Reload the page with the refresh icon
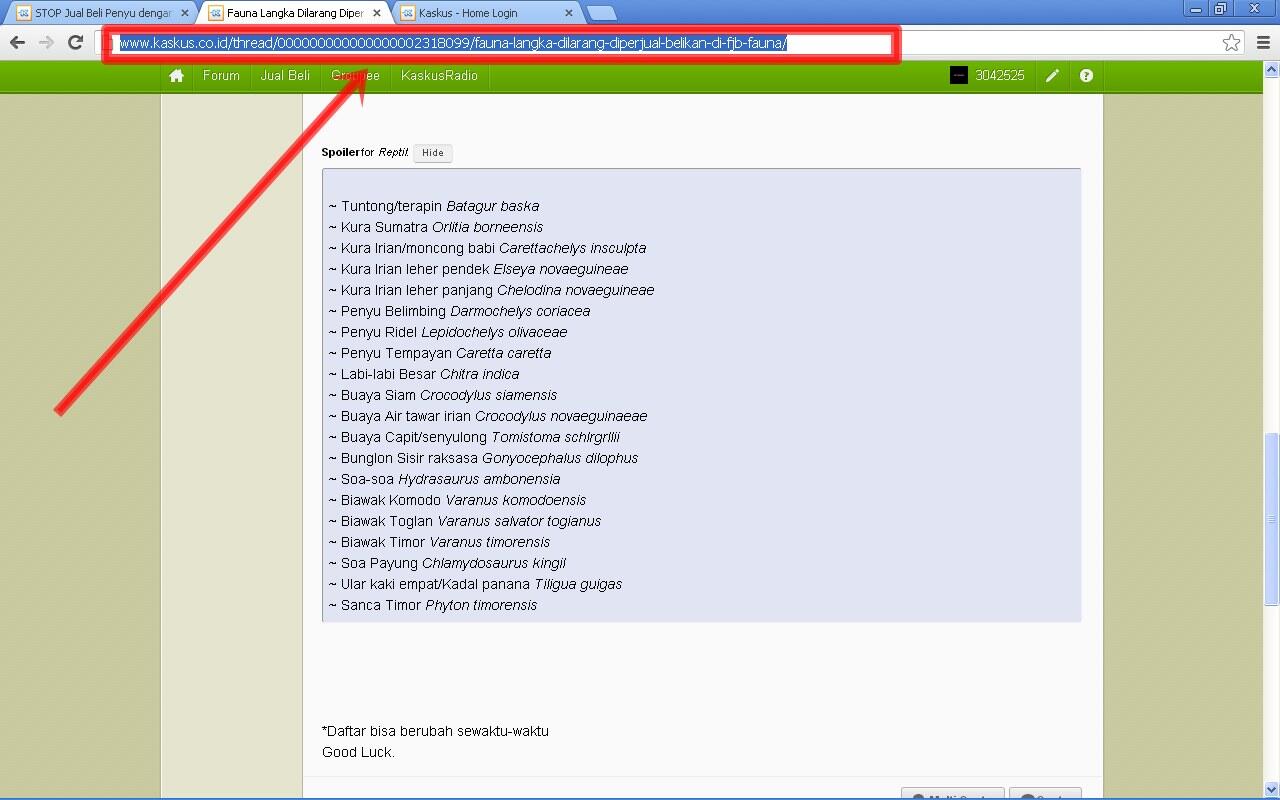The width and height of the screenshot is (1280, 800). (x=75, y=42)
